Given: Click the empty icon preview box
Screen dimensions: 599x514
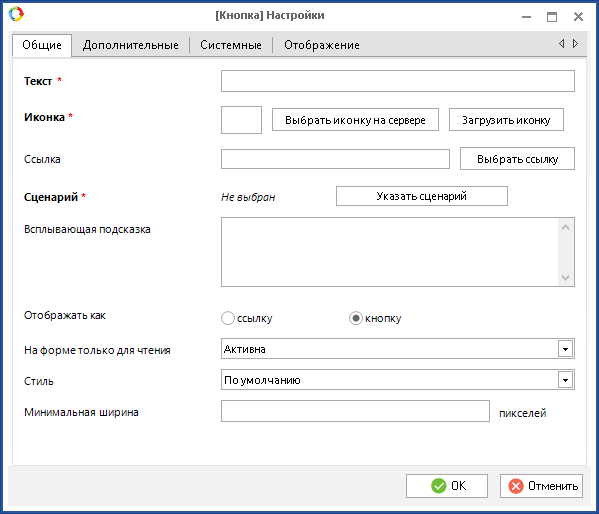Looking at the screenshot, I should (241, 120).
